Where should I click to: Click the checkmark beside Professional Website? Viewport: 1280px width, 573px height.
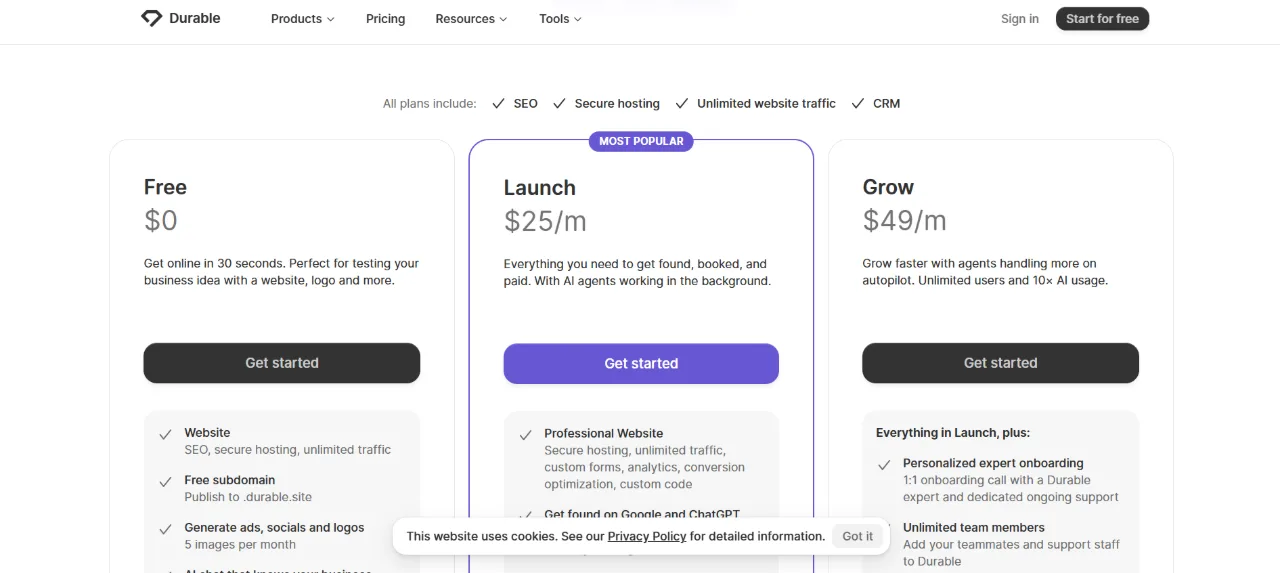(525, 435)
